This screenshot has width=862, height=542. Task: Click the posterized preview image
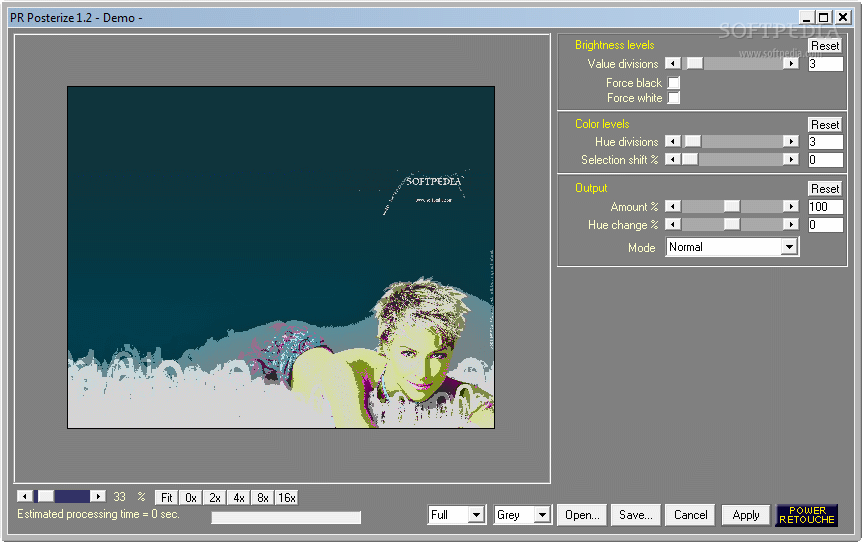pos(281,257)
